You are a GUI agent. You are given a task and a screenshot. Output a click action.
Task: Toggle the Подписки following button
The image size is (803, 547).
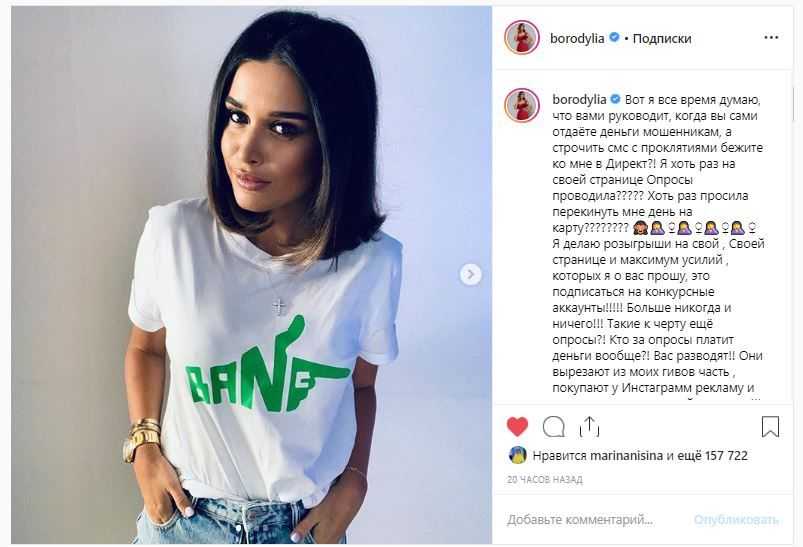[x=662, y=38]
